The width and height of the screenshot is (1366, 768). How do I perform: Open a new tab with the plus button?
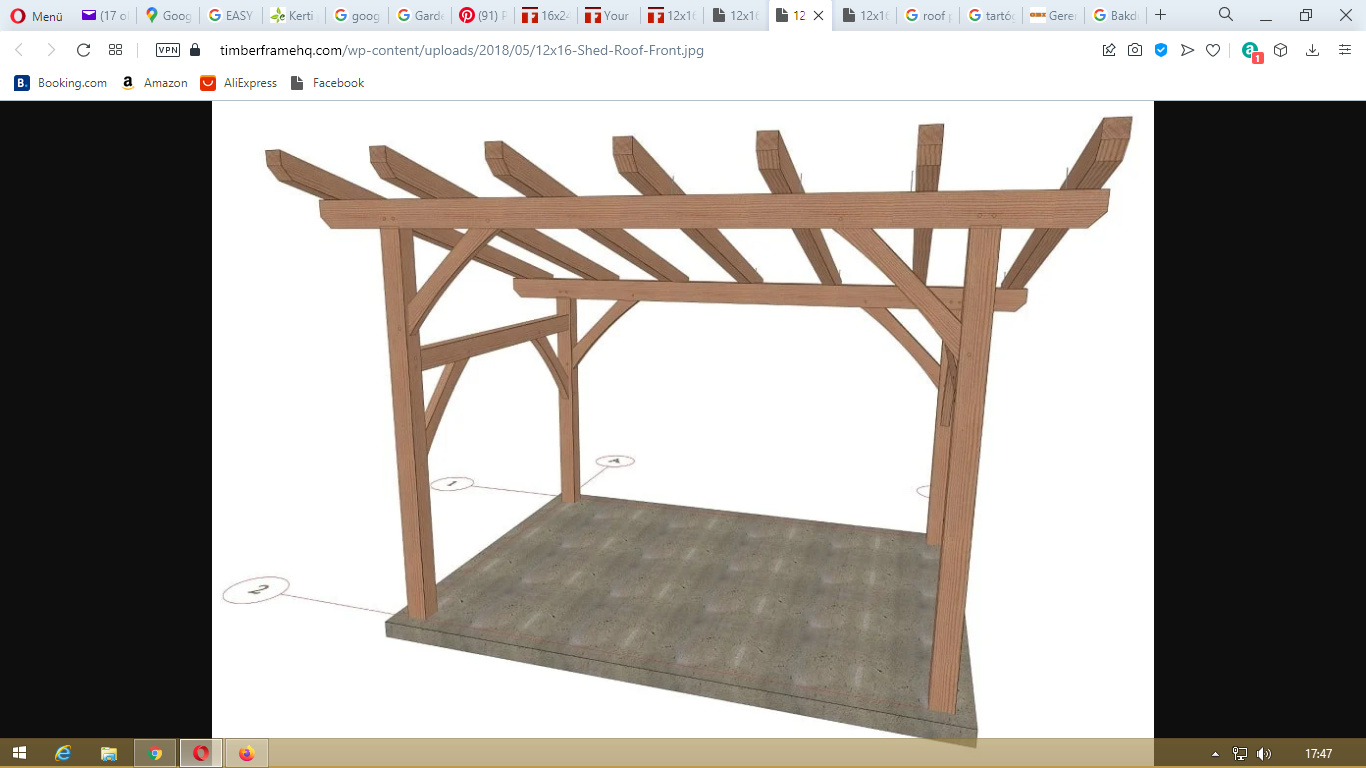[x=1160, y=15]
